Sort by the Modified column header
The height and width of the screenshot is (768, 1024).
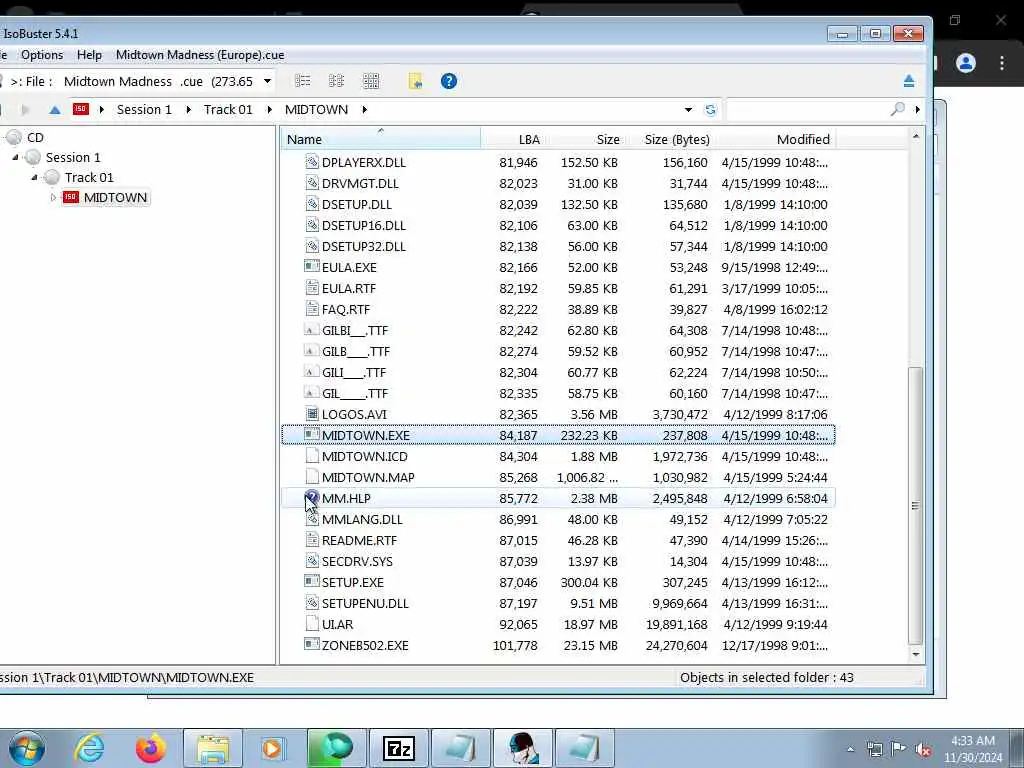pos(775,139)
